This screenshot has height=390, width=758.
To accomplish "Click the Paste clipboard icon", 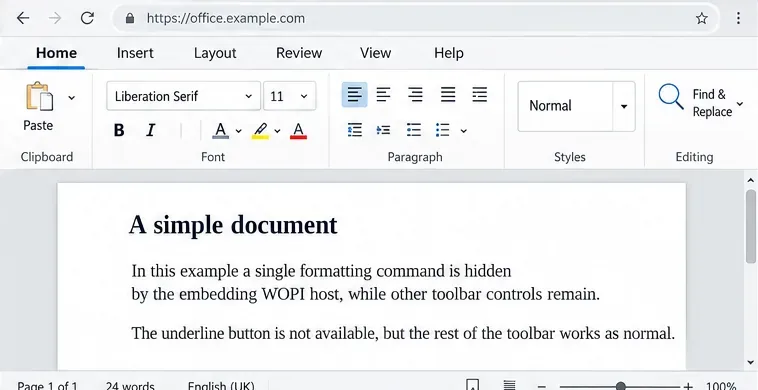I will (x=40, y=97).
